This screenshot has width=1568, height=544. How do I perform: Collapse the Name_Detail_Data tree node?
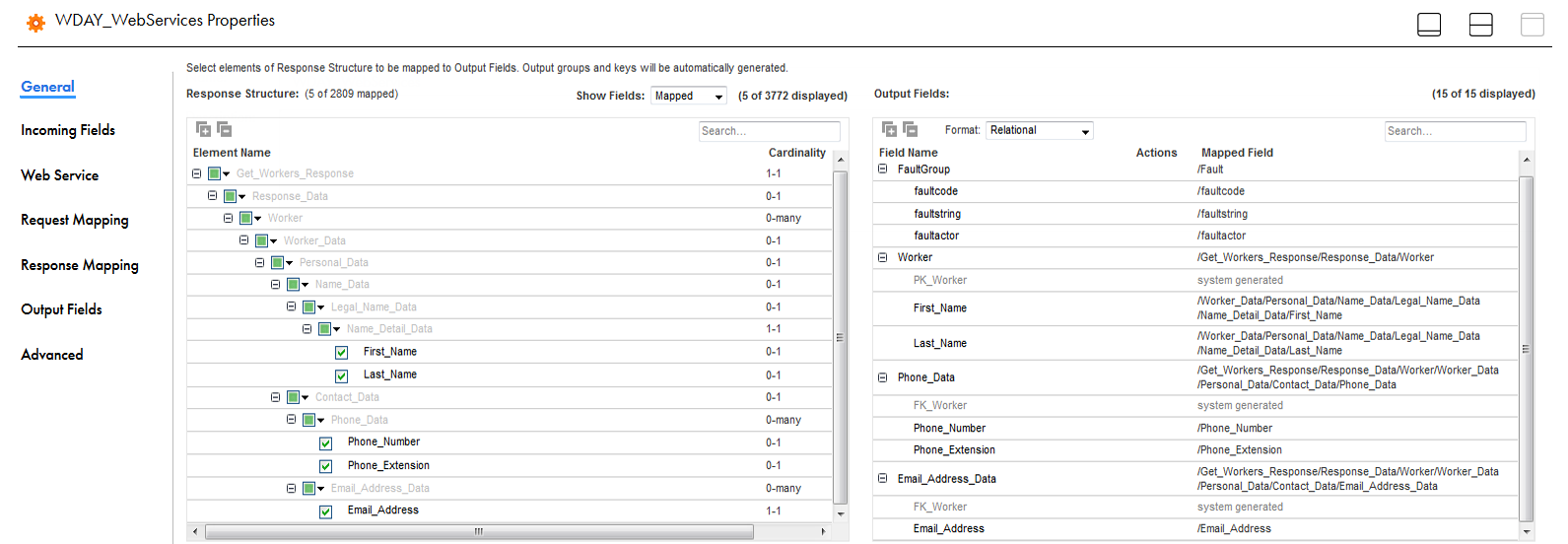(307, 329)
